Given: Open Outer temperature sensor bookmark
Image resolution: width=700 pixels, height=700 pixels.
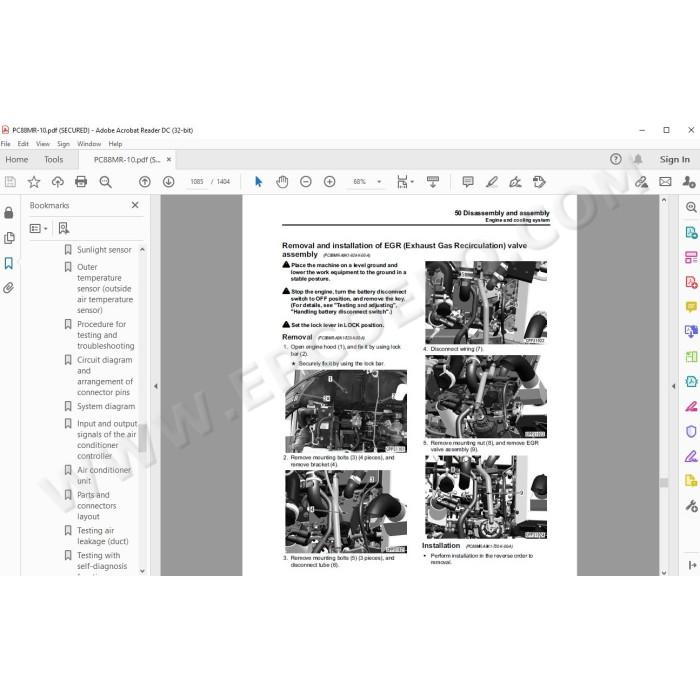Looking at the screenshot, I should (105, 288).
